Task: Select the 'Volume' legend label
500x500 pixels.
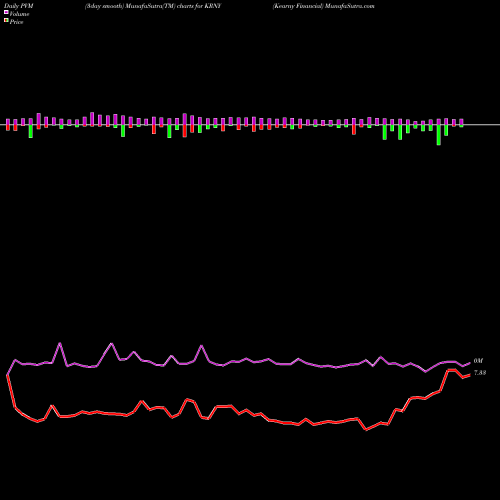Action: coord(19,14)
